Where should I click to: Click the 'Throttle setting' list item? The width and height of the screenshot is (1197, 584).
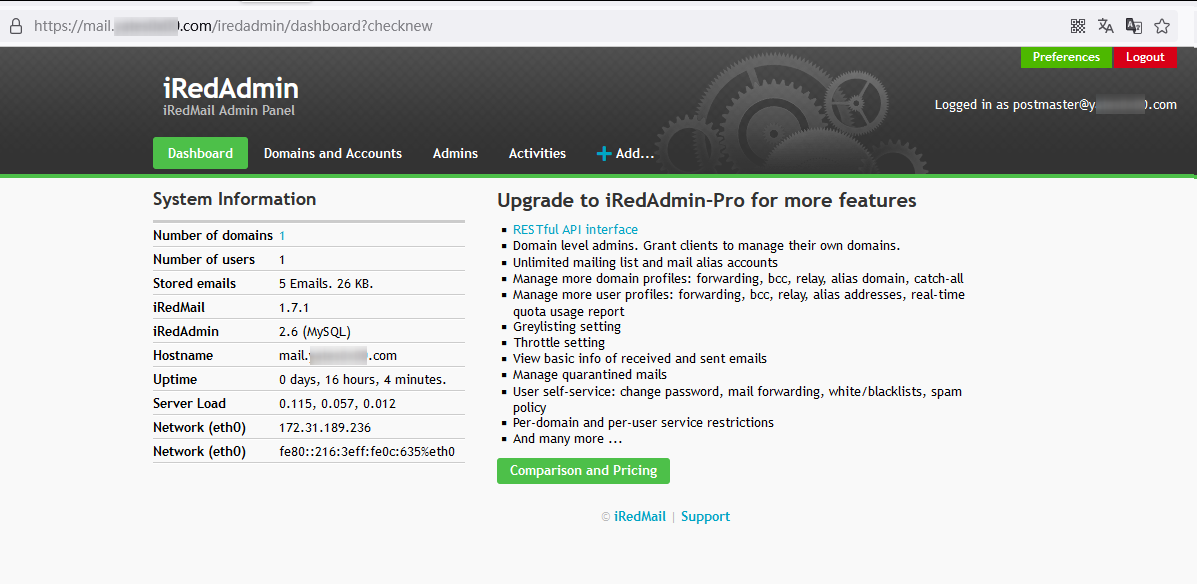(x=559, y=343)
